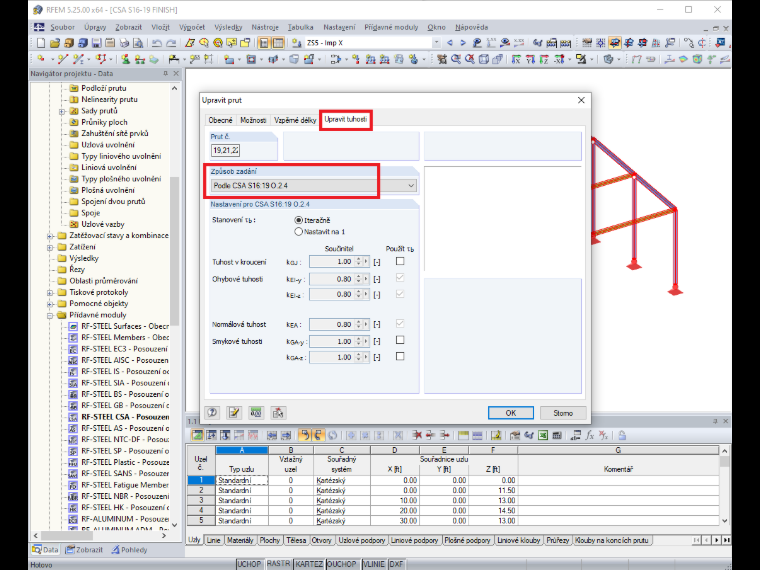This screenshot has height=570, width=760.
Task: Open the Pohledy navigator tab
Action: pos(129,550)
